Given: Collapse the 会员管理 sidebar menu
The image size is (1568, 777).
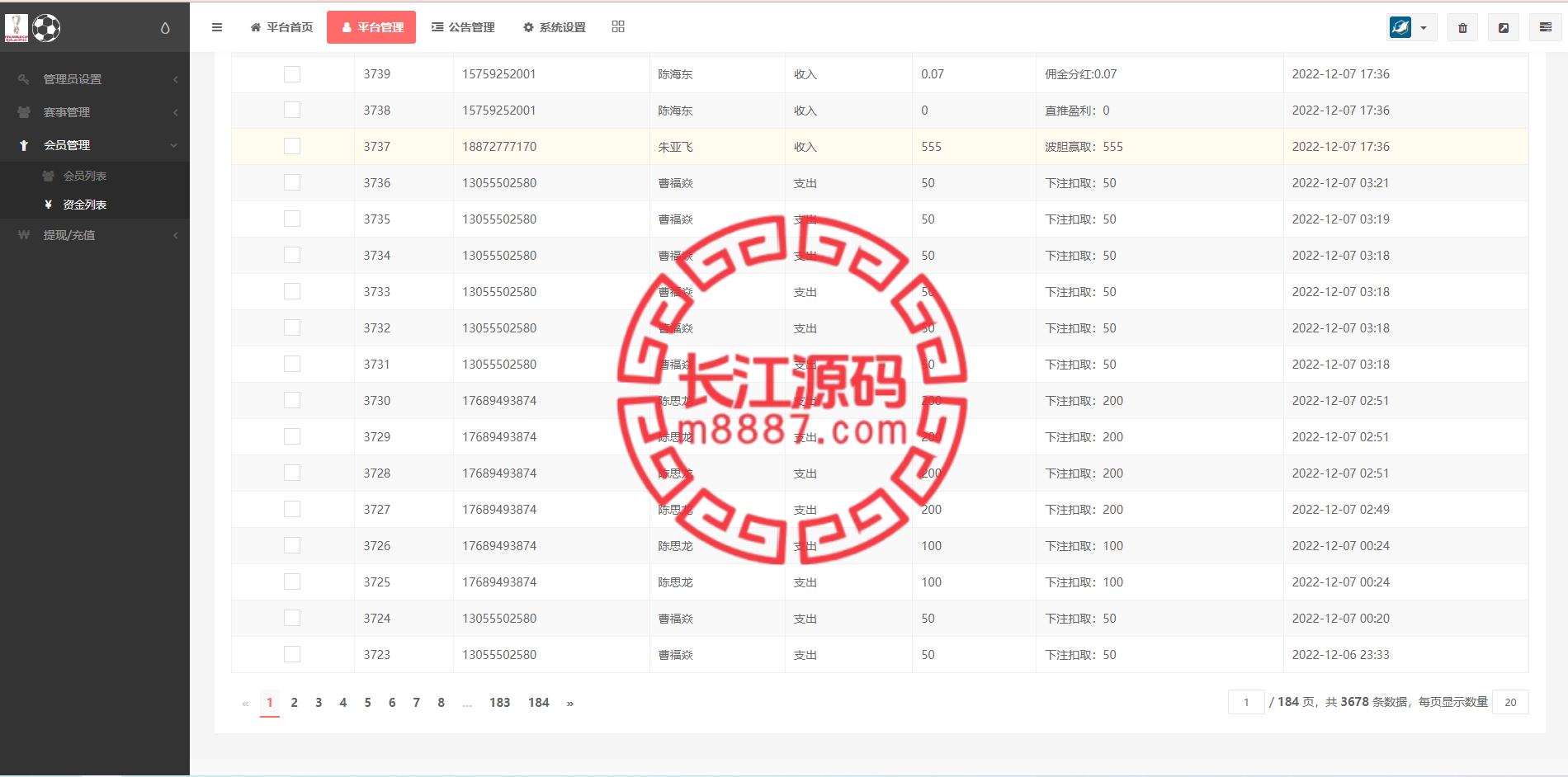Looking at the screenshot, I should tap(95, 145).
